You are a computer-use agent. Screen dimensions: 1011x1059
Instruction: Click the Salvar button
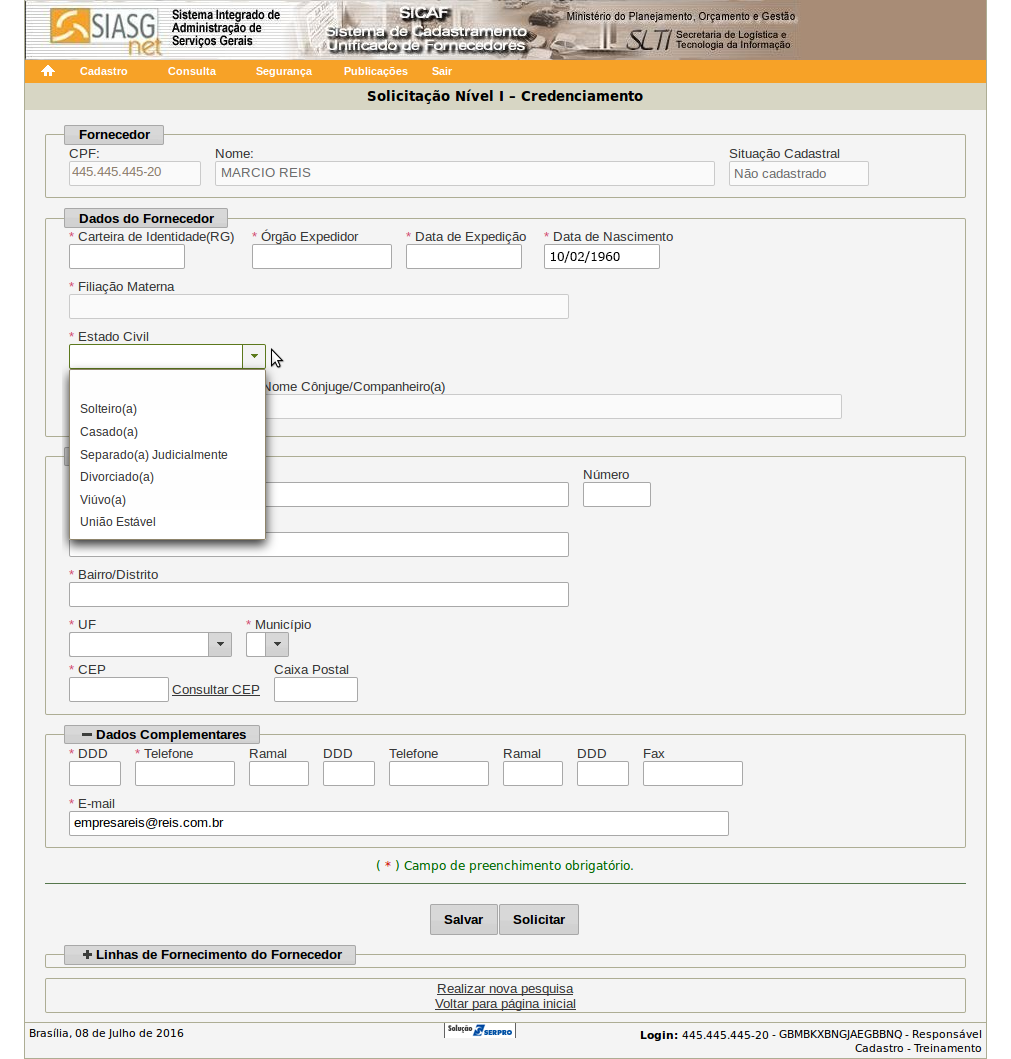pos(463,919)
